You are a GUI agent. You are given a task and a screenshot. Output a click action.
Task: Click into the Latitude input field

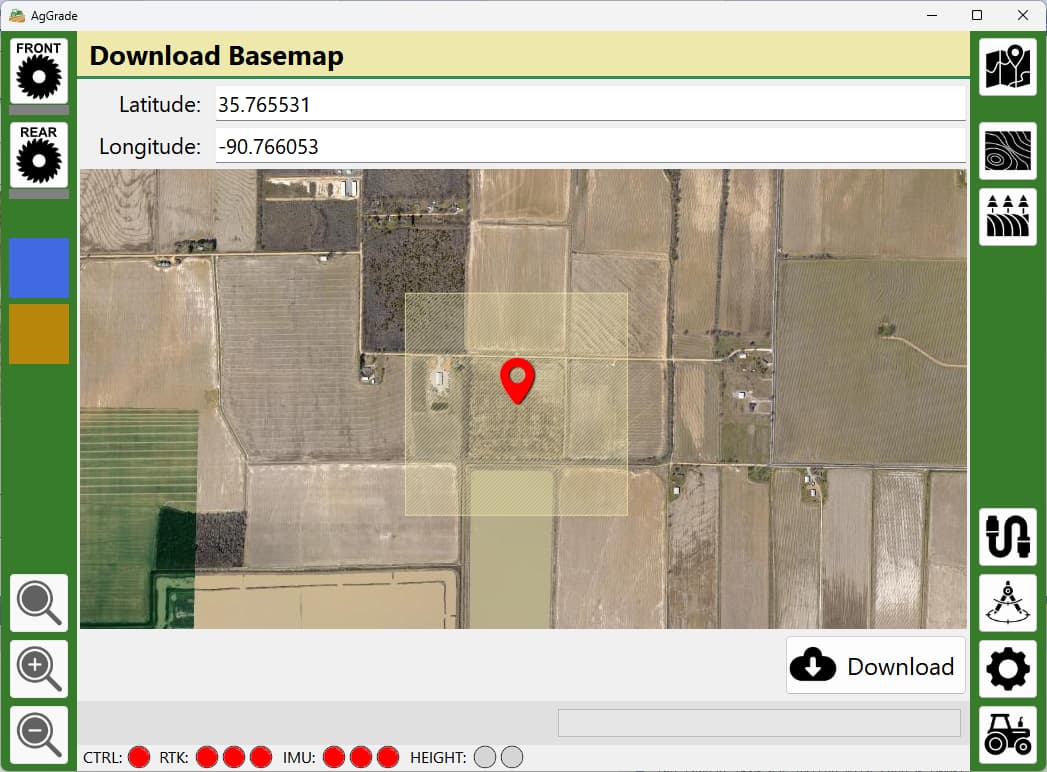pos(590,105)
